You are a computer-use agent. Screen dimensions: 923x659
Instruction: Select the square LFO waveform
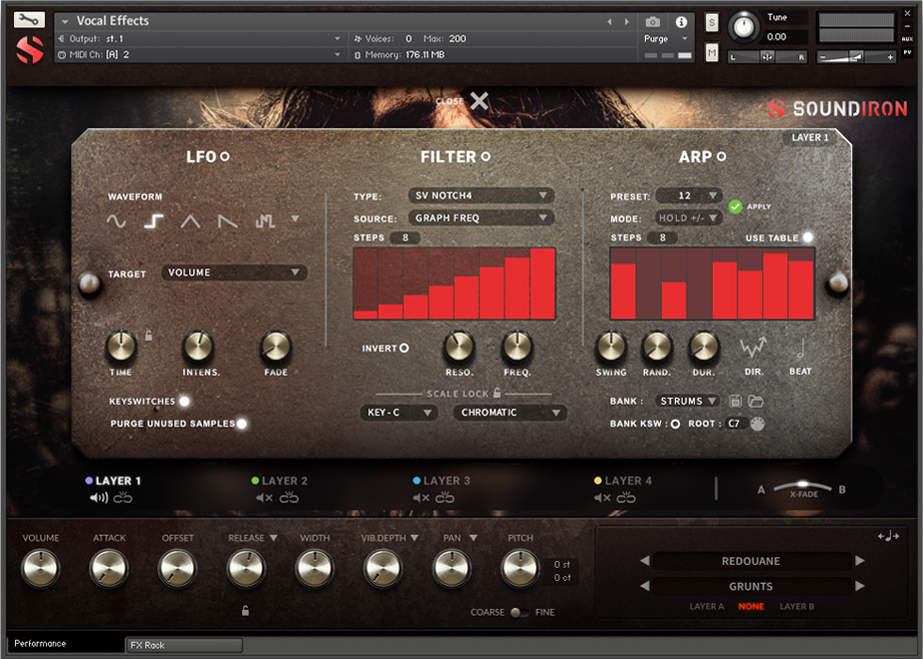point(152,220)
